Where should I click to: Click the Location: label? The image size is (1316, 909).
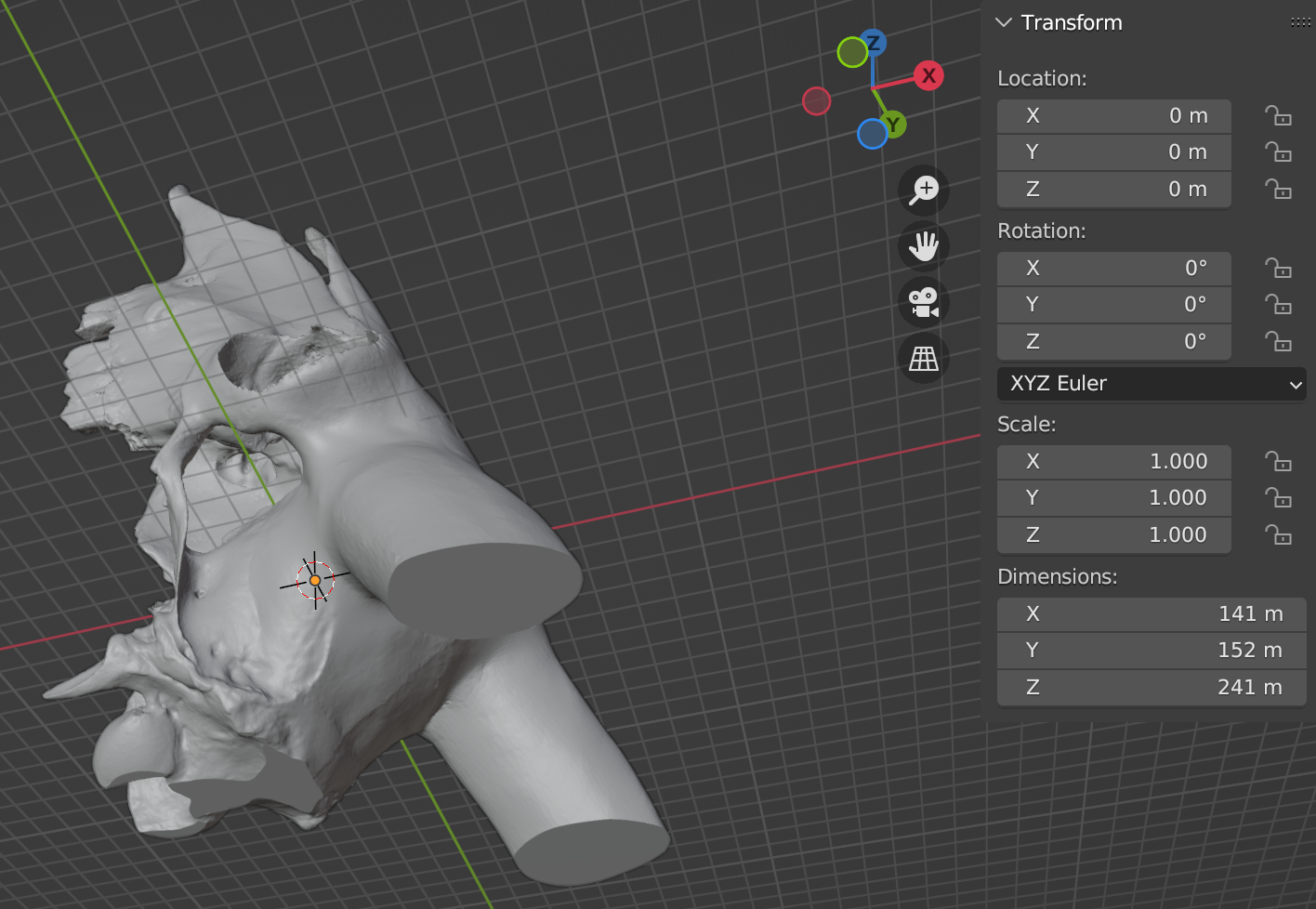[1042, 78]
